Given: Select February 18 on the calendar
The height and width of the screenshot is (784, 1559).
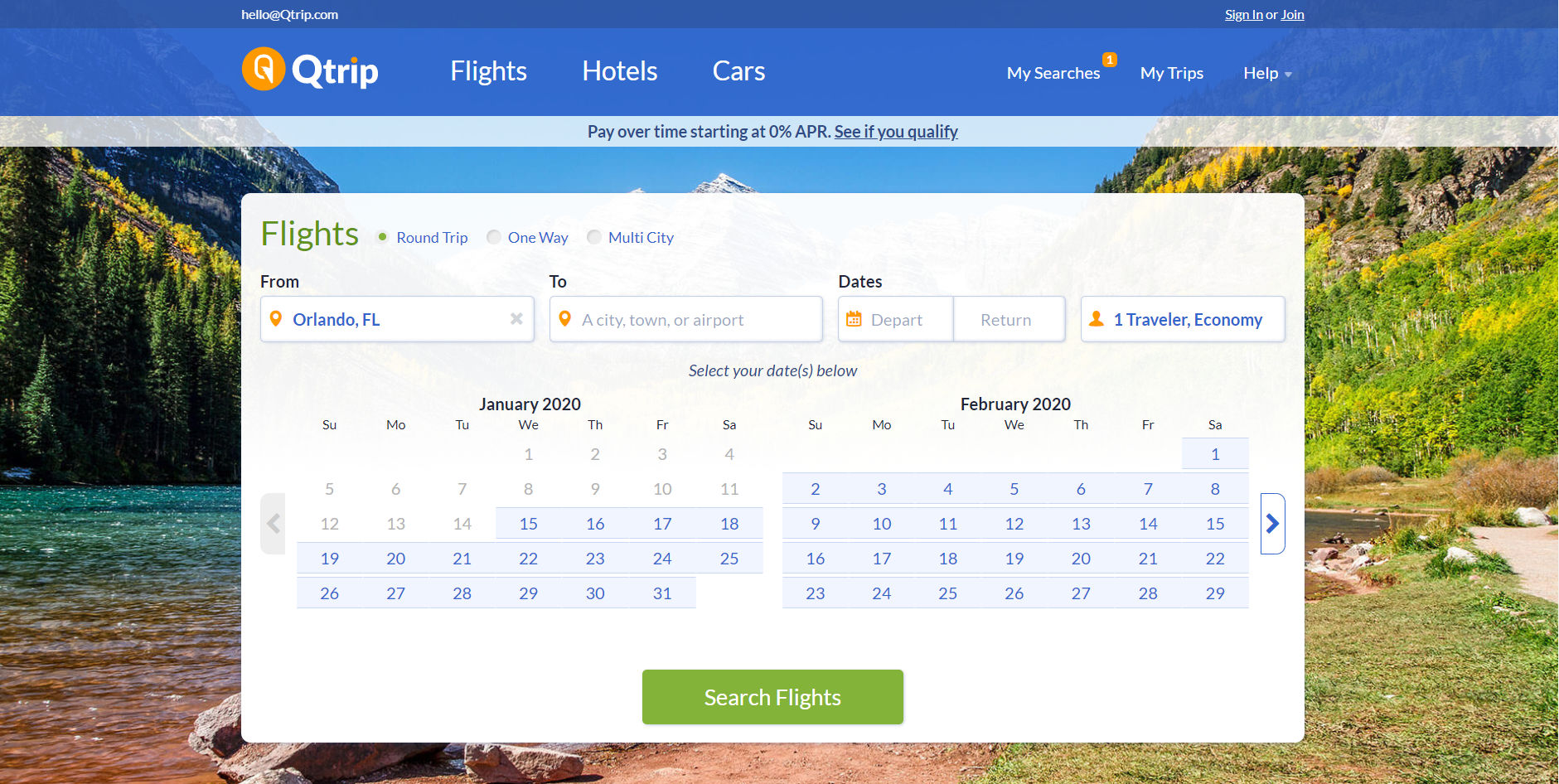Looking at the screenshot, I should [948, 559].
